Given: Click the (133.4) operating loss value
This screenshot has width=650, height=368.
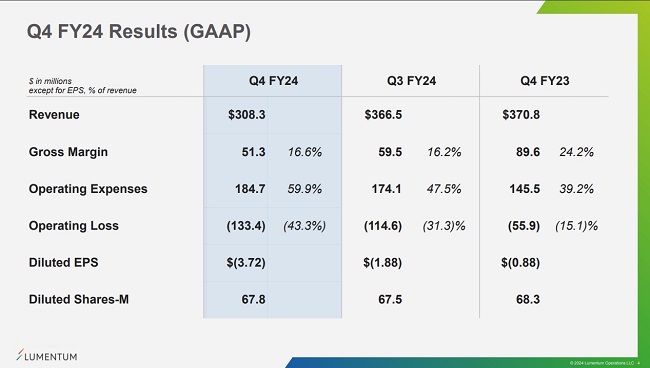Looking at the screenshot, I should [x=246, y=226].
